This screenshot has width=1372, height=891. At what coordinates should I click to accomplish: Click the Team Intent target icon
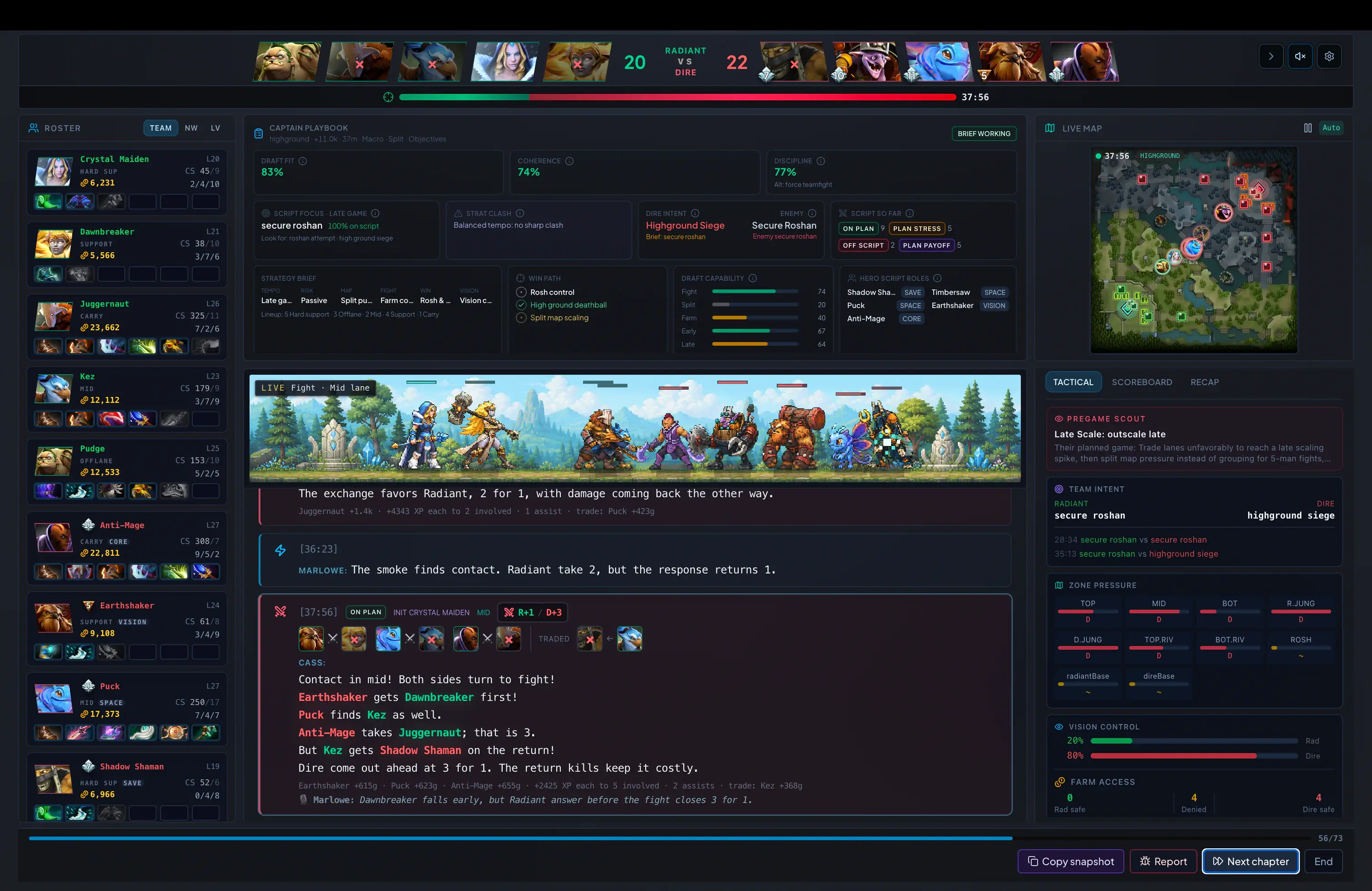(1058, 490)
